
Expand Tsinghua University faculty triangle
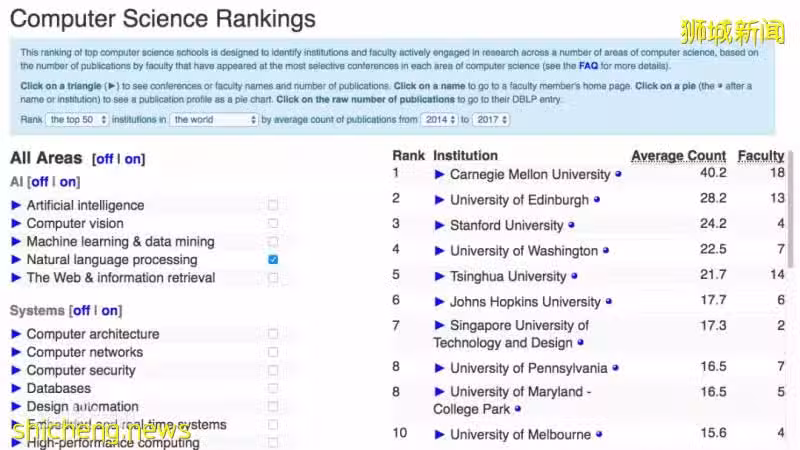(x=439, y=276)
